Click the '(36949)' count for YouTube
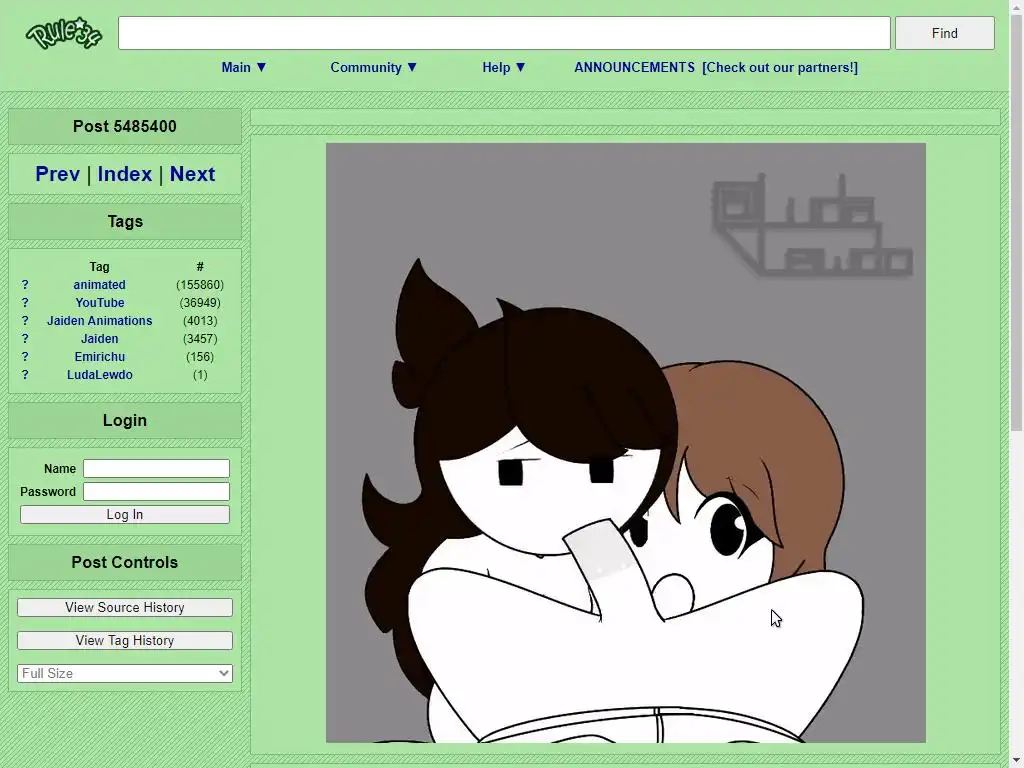The height and width of the screenshot is (768, 1024). (200, 302)
